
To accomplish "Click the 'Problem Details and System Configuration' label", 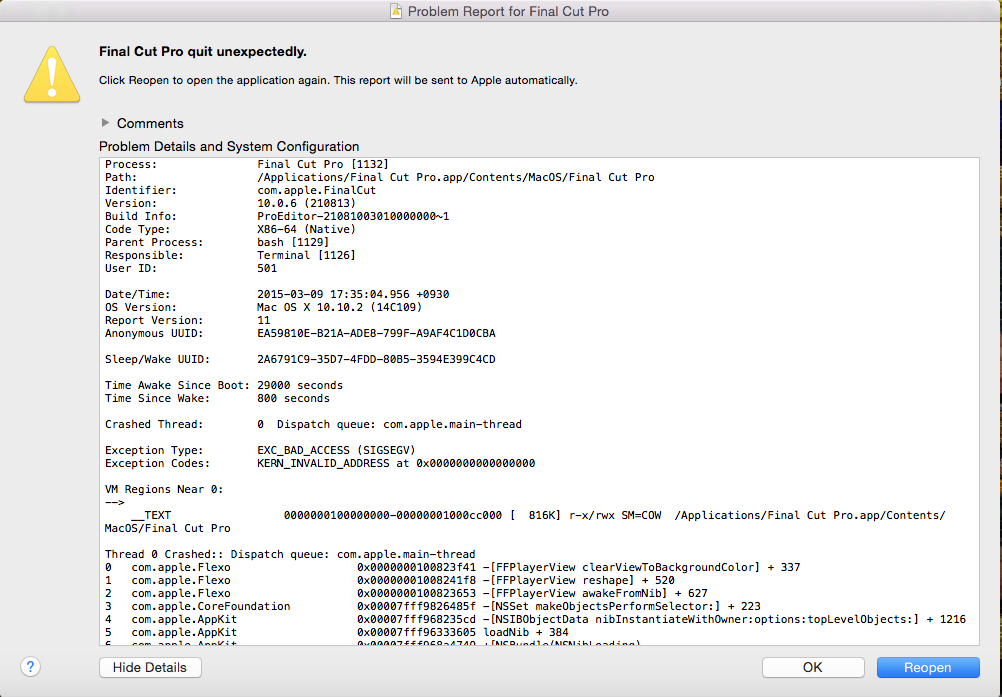I will pos(229,146).
